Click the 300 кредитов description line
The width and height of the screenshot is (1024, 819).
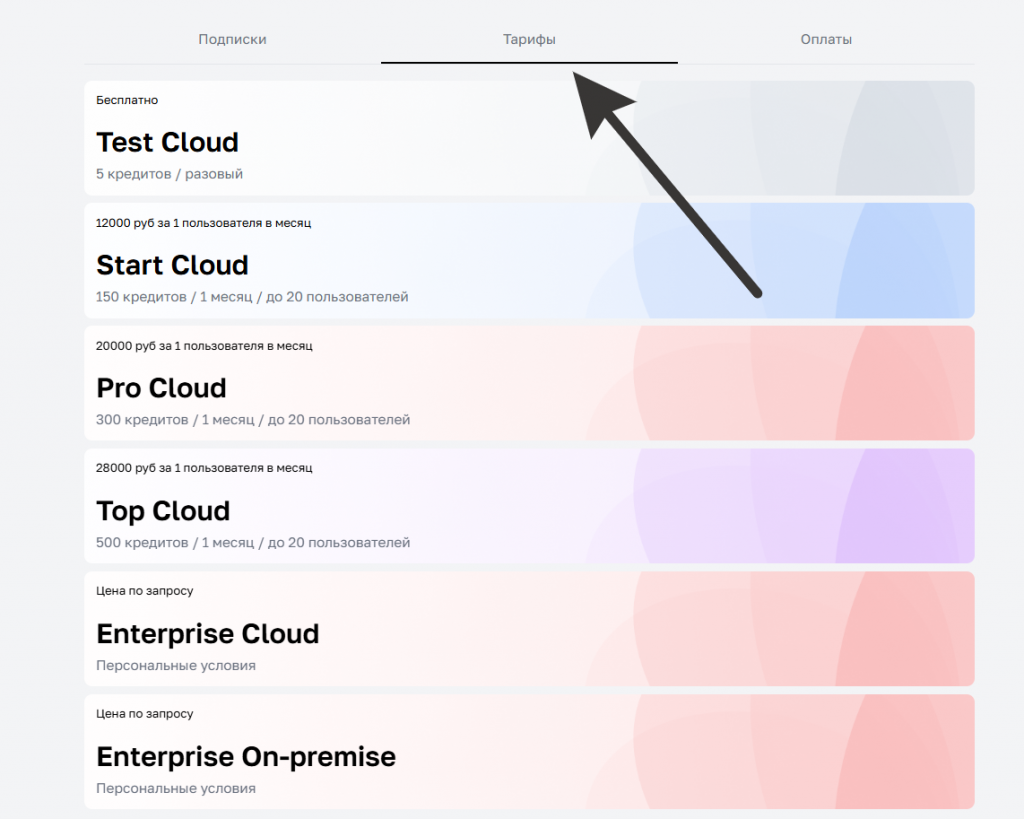tap(253, 420)
